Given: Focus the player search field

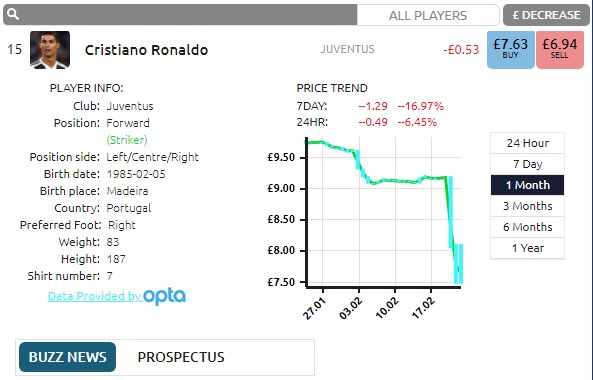Looking at the screenshot, I should [x=180, y=15].
